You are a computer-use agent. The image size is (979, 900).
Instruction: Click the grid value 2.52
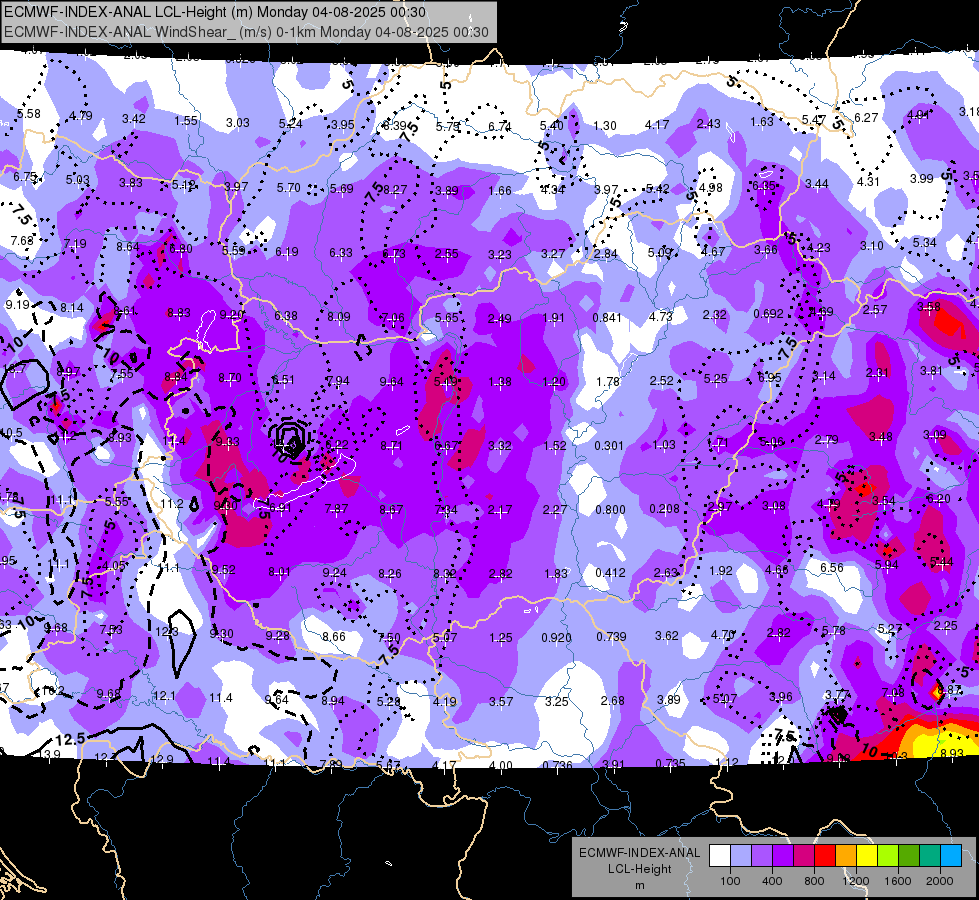[661, 380]
